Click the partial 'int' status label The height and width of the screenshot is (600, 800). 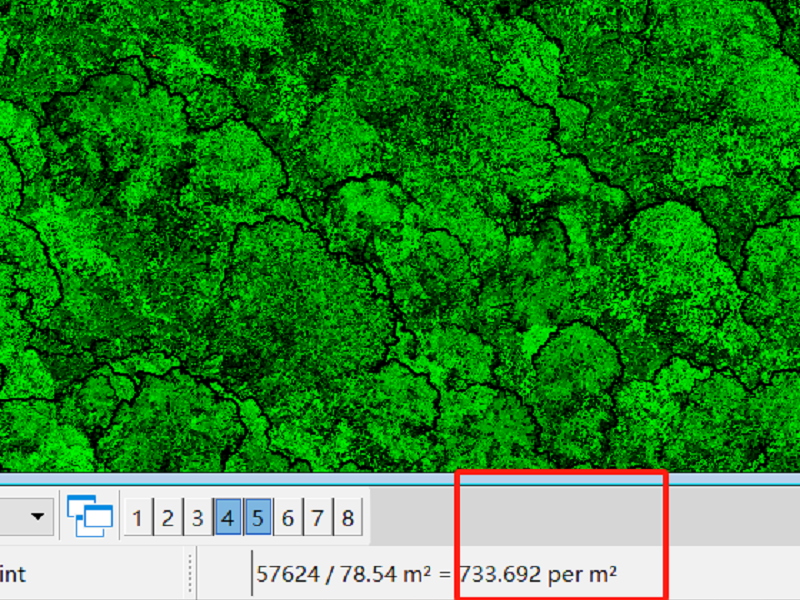coord(12,574)
